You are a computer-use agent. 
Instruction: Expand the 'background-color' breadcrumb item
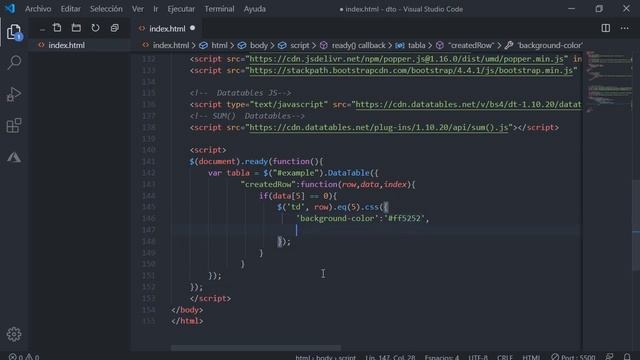[x=550, y=45]
